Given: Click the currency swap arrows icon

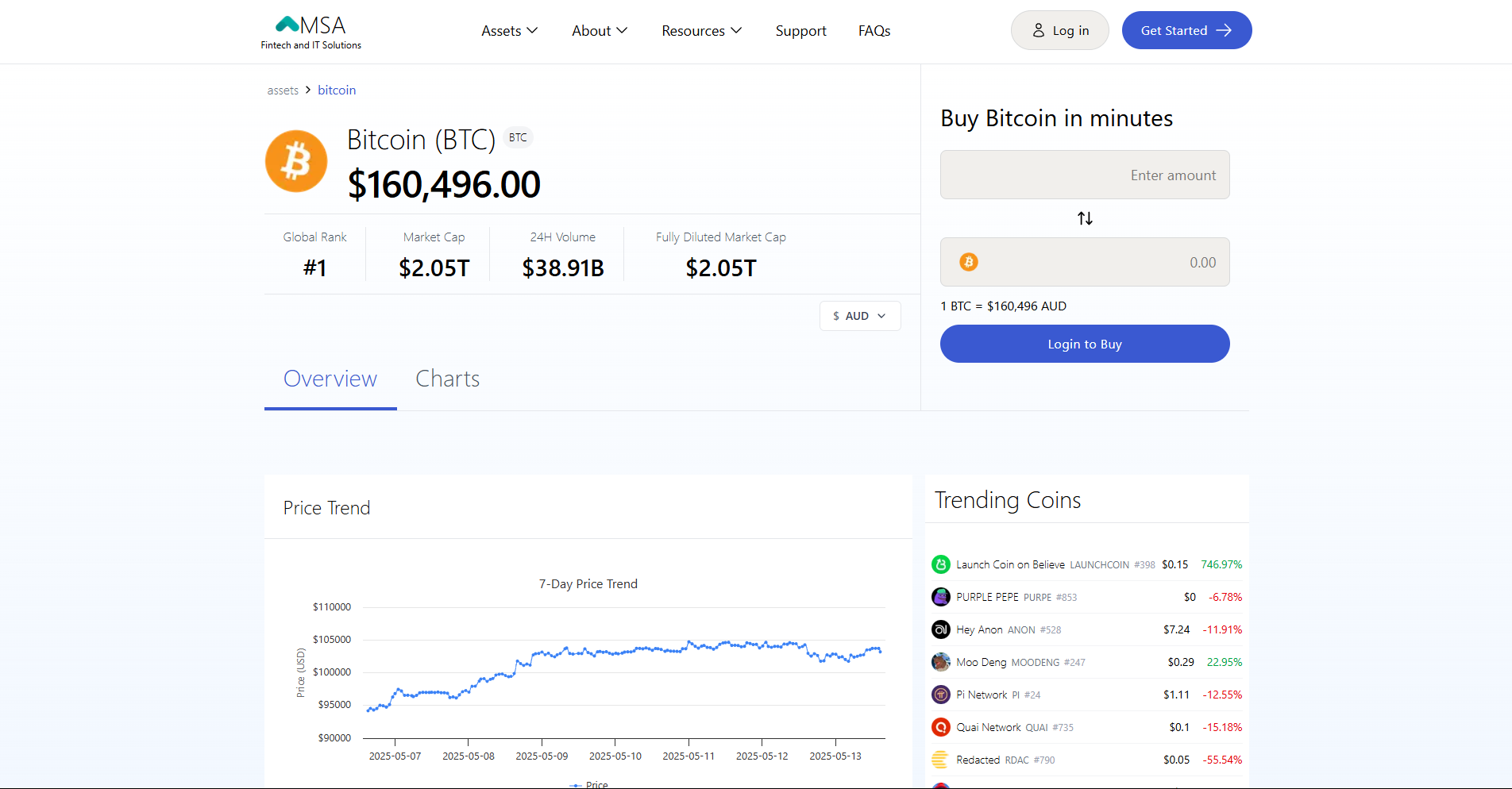Looking at the screenshot, I should pos(1084,218).
